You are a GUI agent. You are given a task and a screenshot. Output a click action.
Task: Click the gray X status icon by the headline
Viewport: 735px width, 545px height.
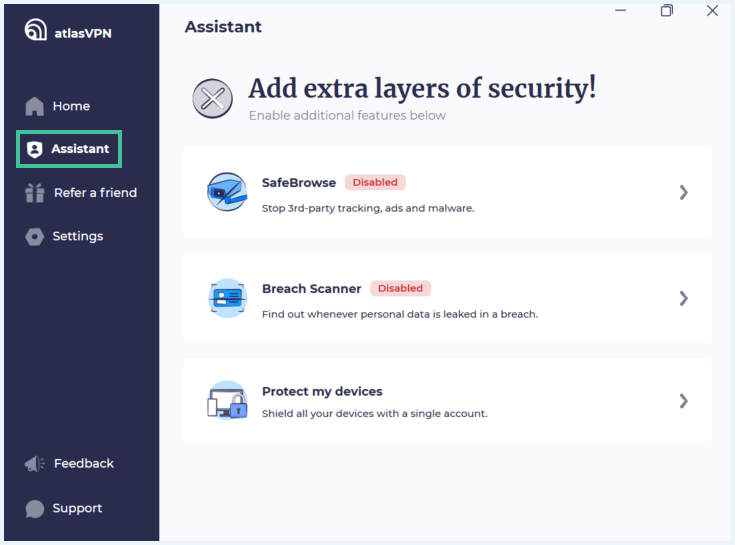tap(212, 98)
